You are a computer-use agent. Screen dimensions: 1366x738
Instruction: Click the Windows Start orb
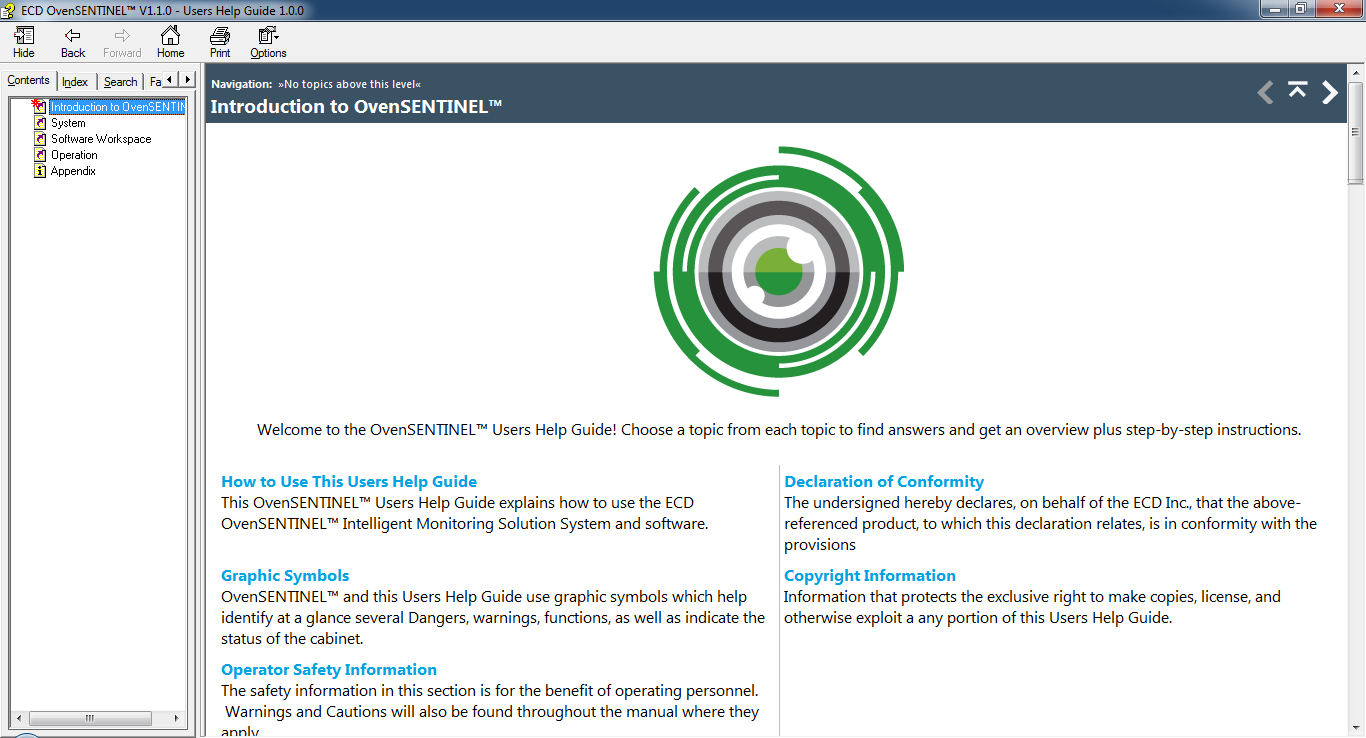(x=25, y=736)
